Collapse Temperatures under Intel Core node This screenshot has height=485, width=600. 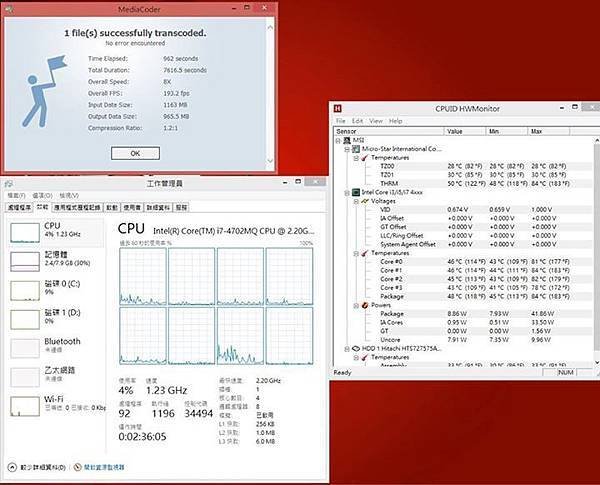coord(356,253)
